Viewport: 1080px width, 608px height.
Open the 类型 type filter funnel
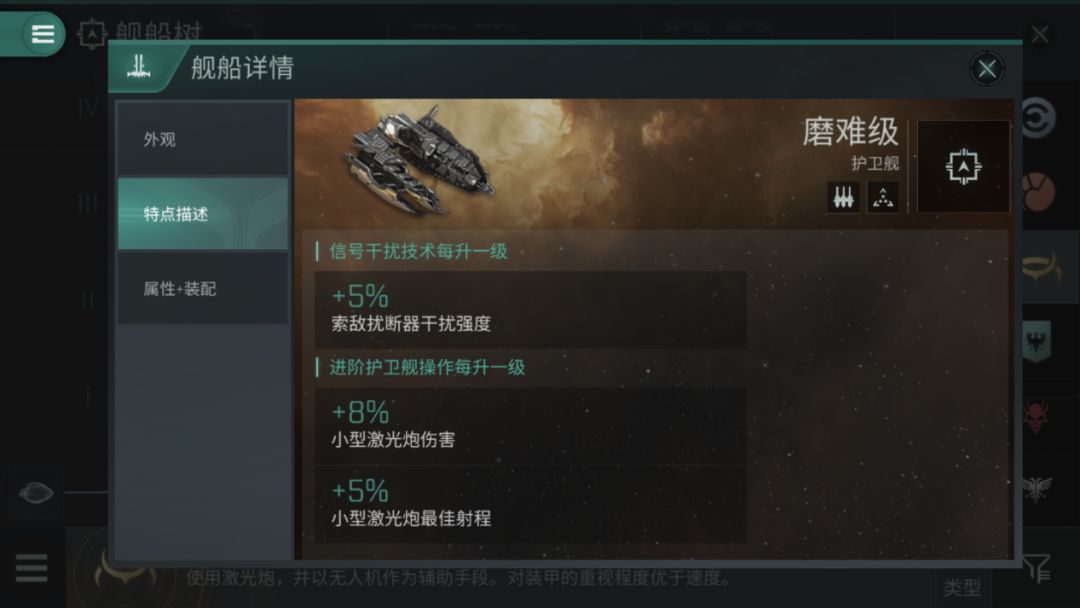1037,568
